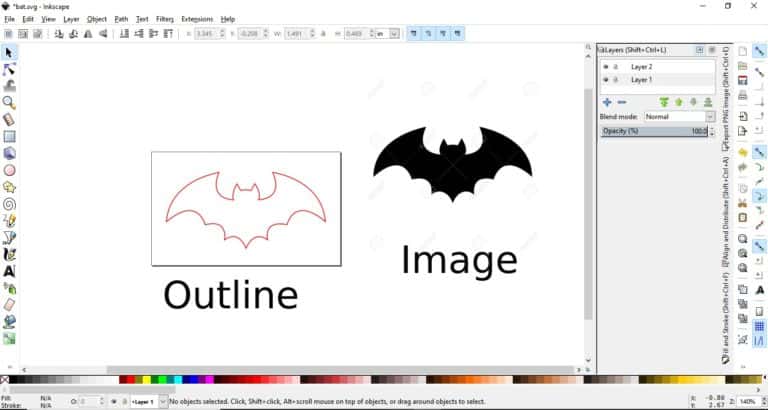
Task: Lower layer to bottom with green arrow
Action: click(708, 102)
